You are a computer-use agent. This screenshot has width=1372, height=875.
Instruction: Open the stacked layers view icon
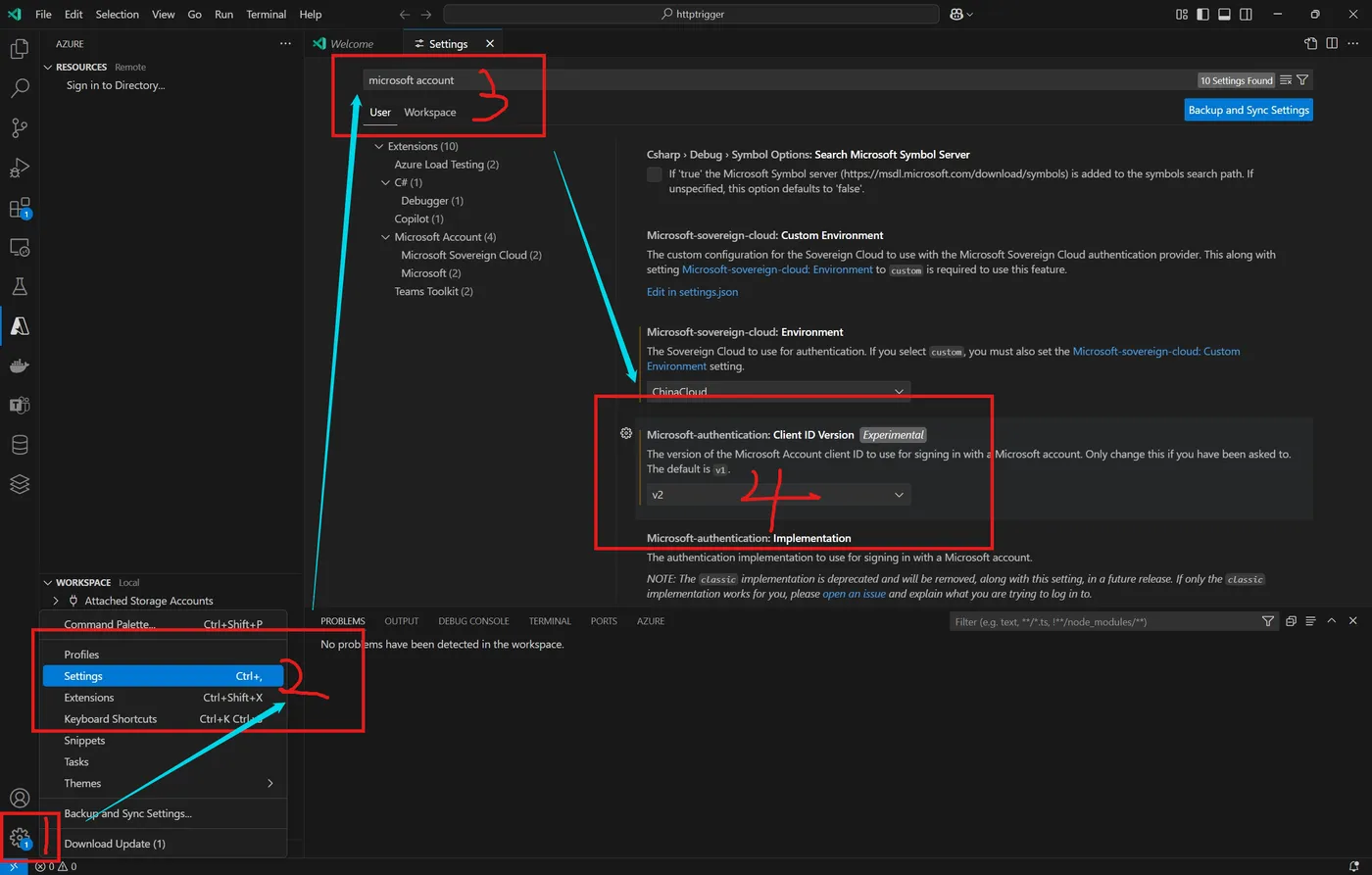[19, 484]
